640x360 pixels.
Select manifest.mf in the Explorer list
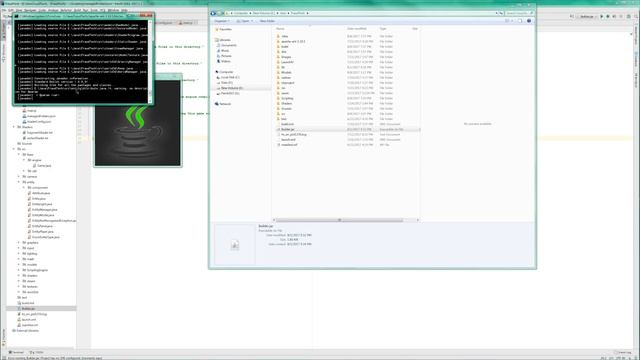click(289, 144)
